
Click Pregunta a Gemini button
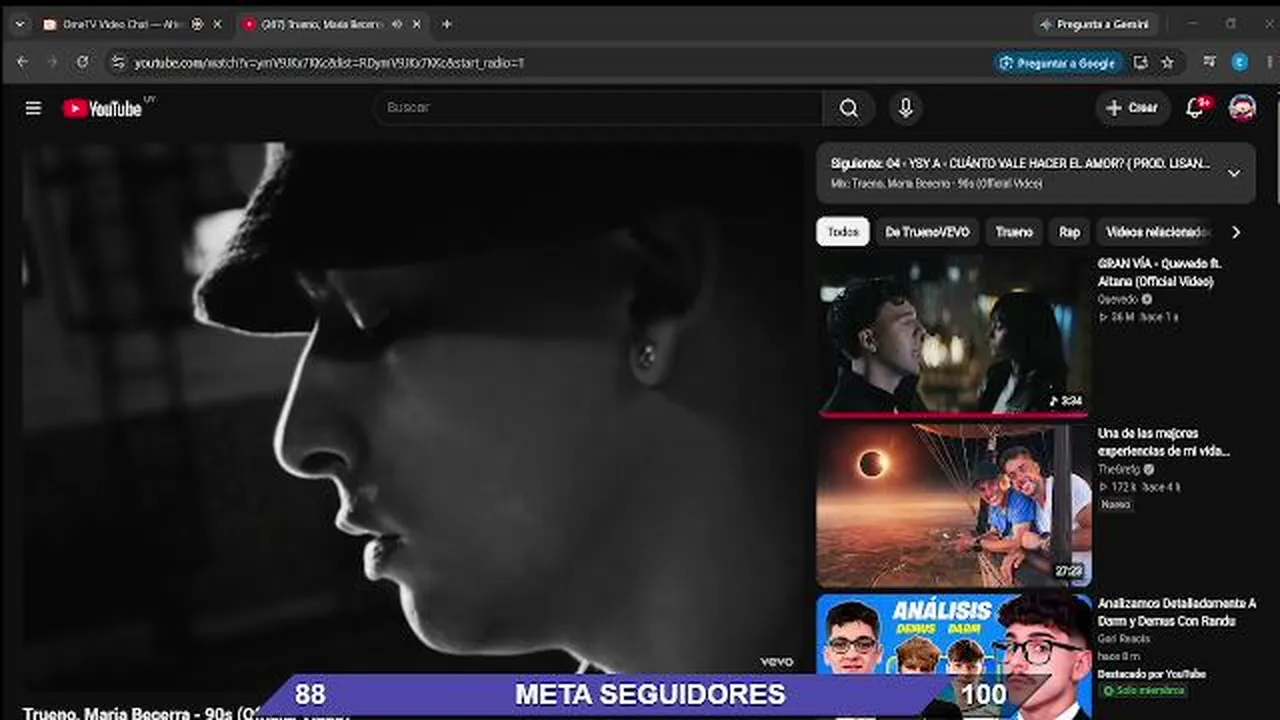(x=1096, y=24)
